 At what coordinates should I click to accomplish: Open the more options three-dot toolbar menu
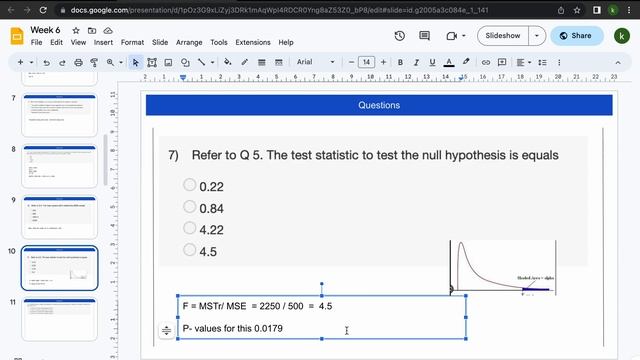click(559, 62)
